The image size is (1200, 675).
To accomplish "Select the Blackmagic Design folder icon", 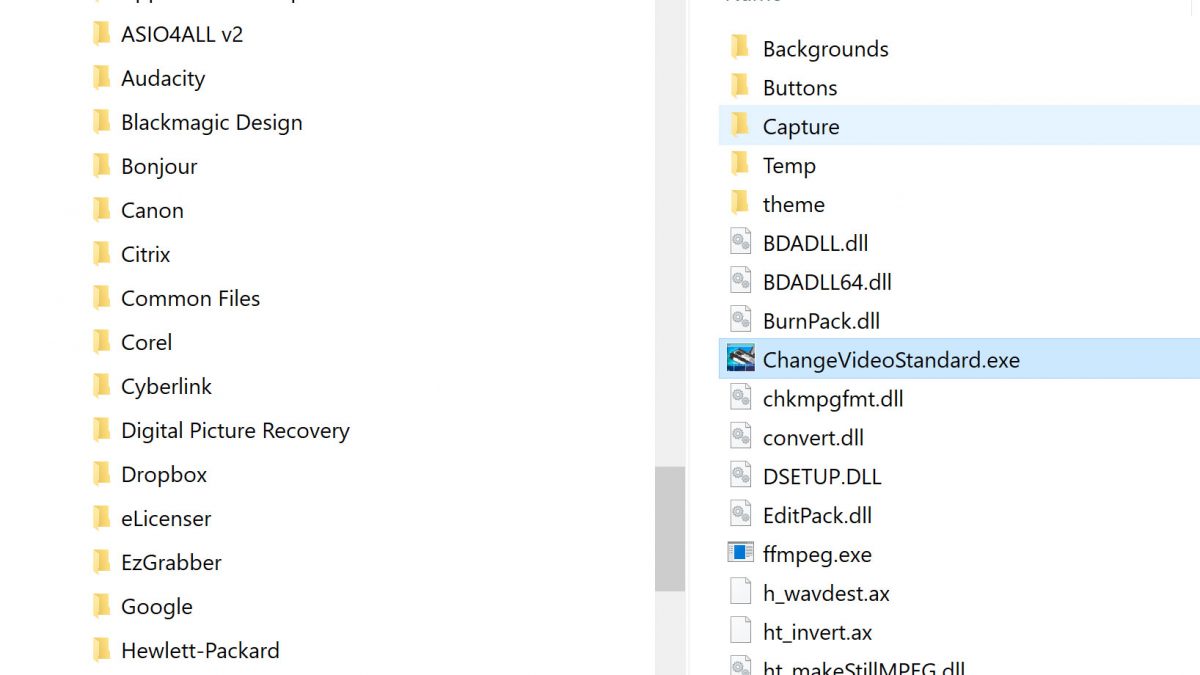I will (101, 122).
